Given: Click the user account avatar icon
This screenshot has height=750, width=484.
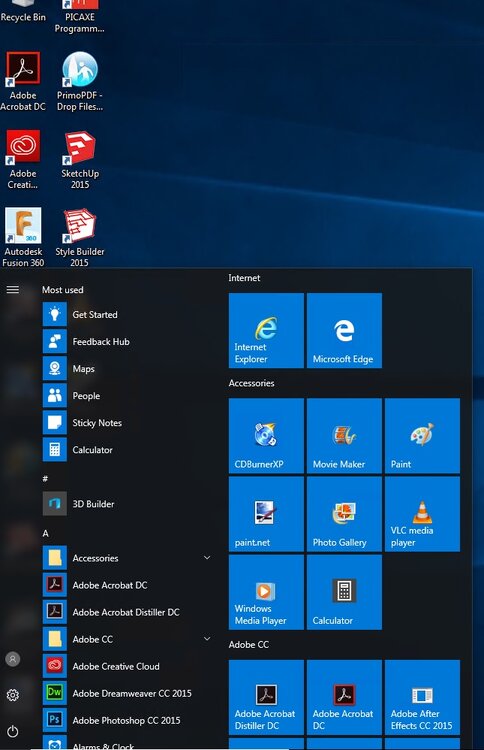Looking at the screenshot, I should pyautogui.click(x=13, y=659).
